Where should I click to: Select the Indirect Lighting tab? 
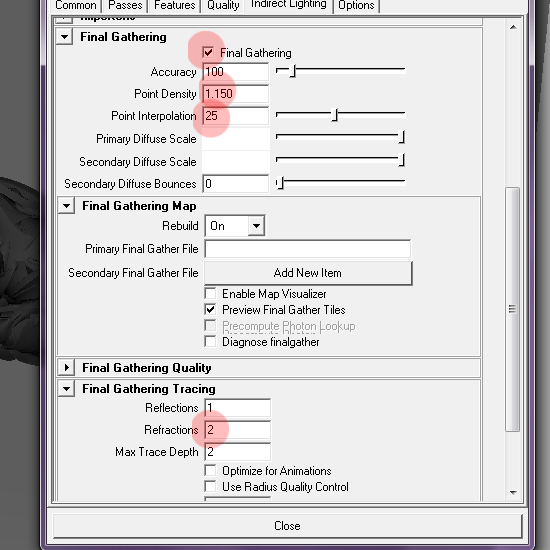point(288,5)
